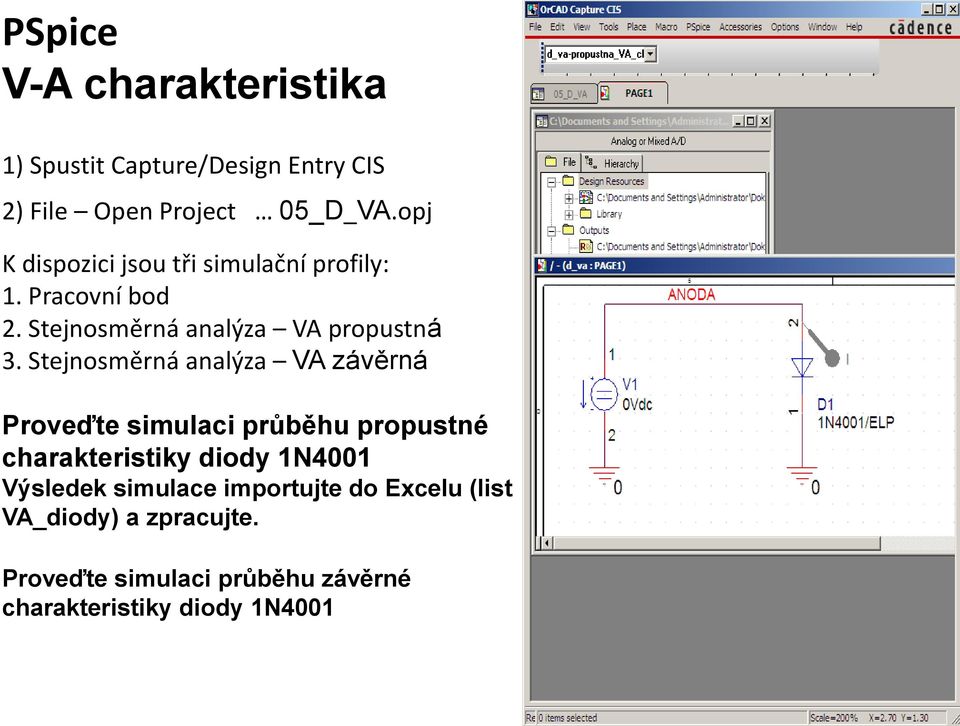Click the ground symbol below D1
This screenshot has width=960, height=726.
(x=802, y=476)
